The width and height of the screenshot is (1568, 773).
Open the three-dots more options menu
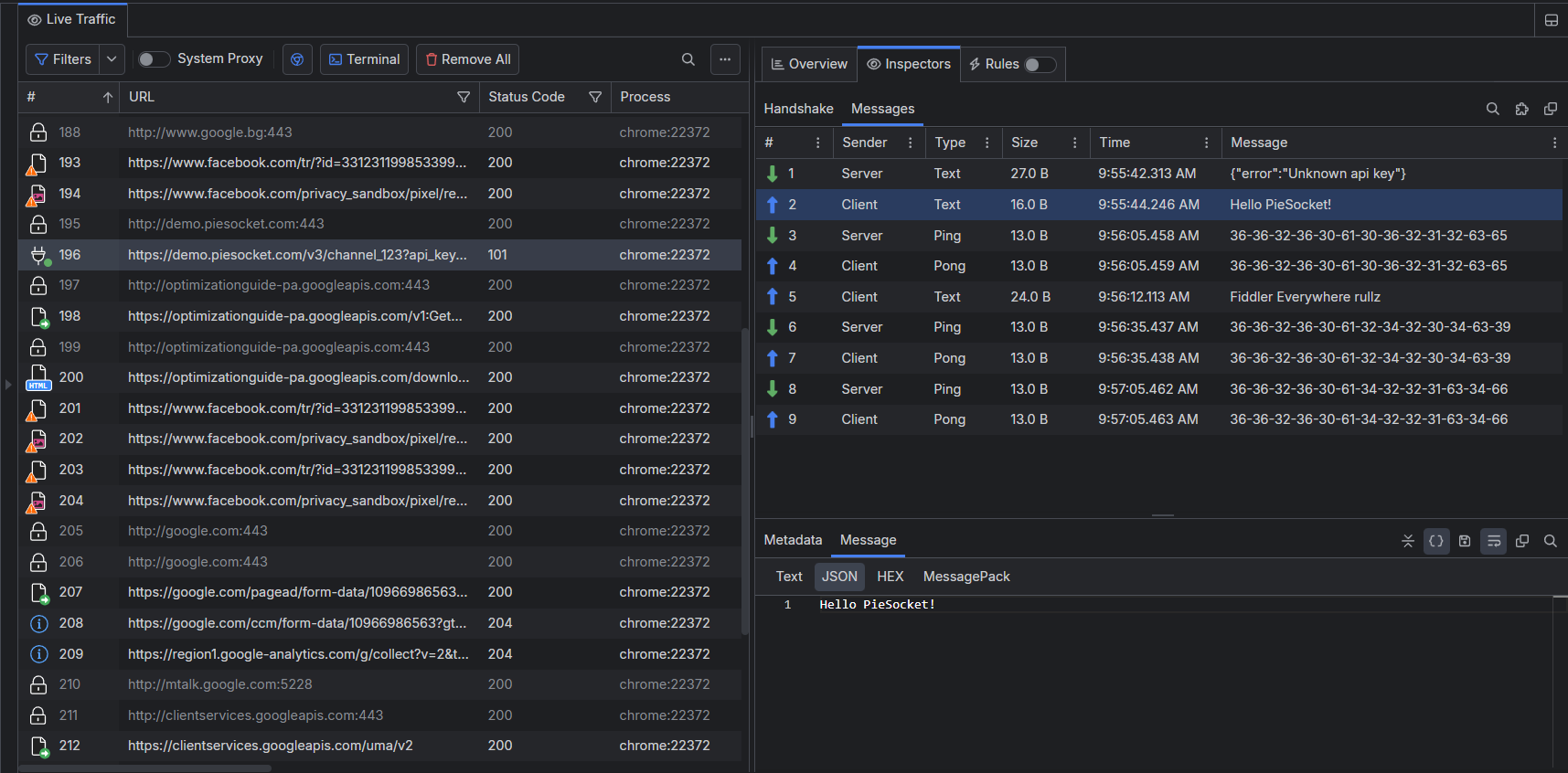[x=725, y=59]
